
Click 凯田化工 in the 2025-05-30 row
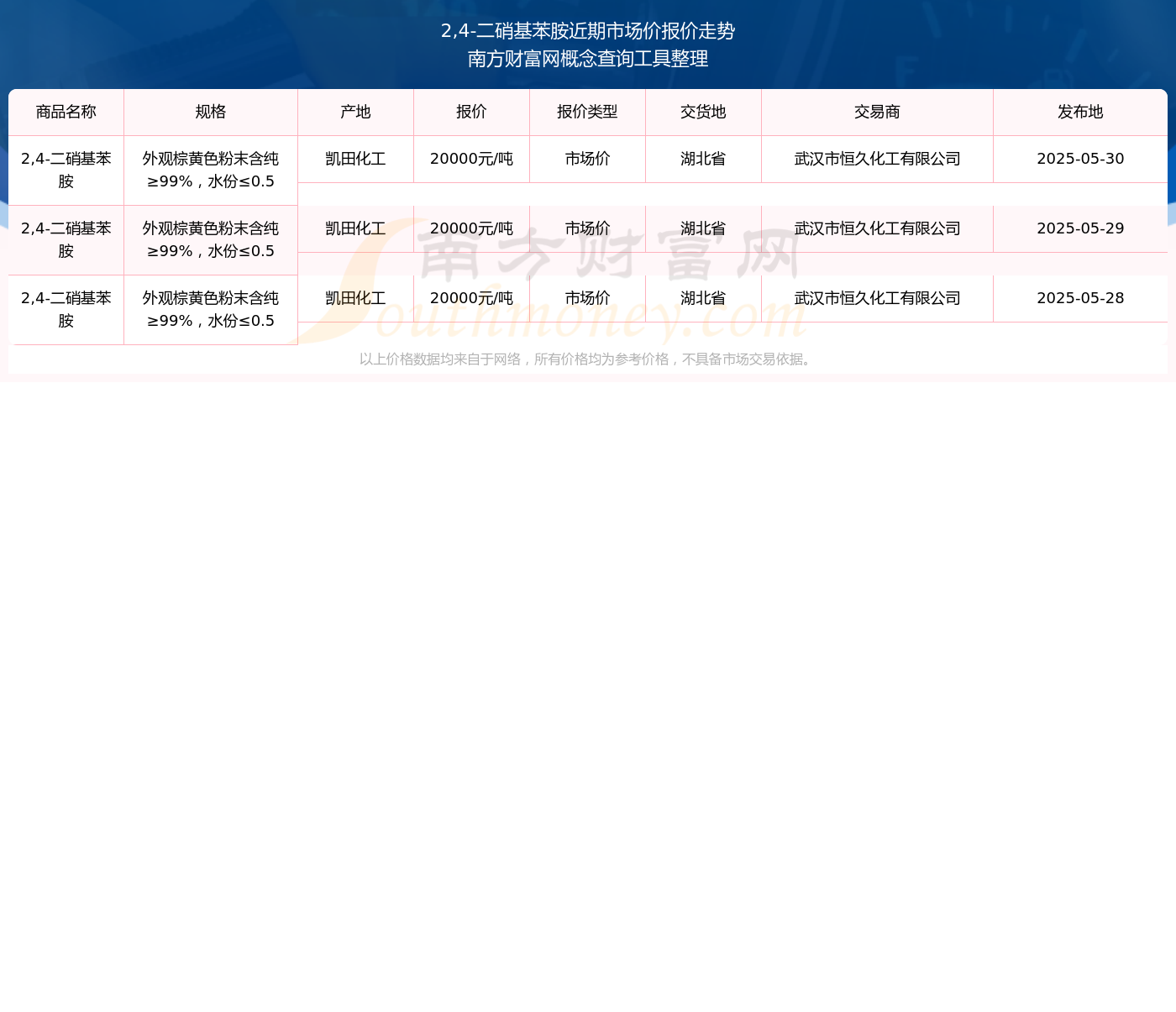point(355,159)
